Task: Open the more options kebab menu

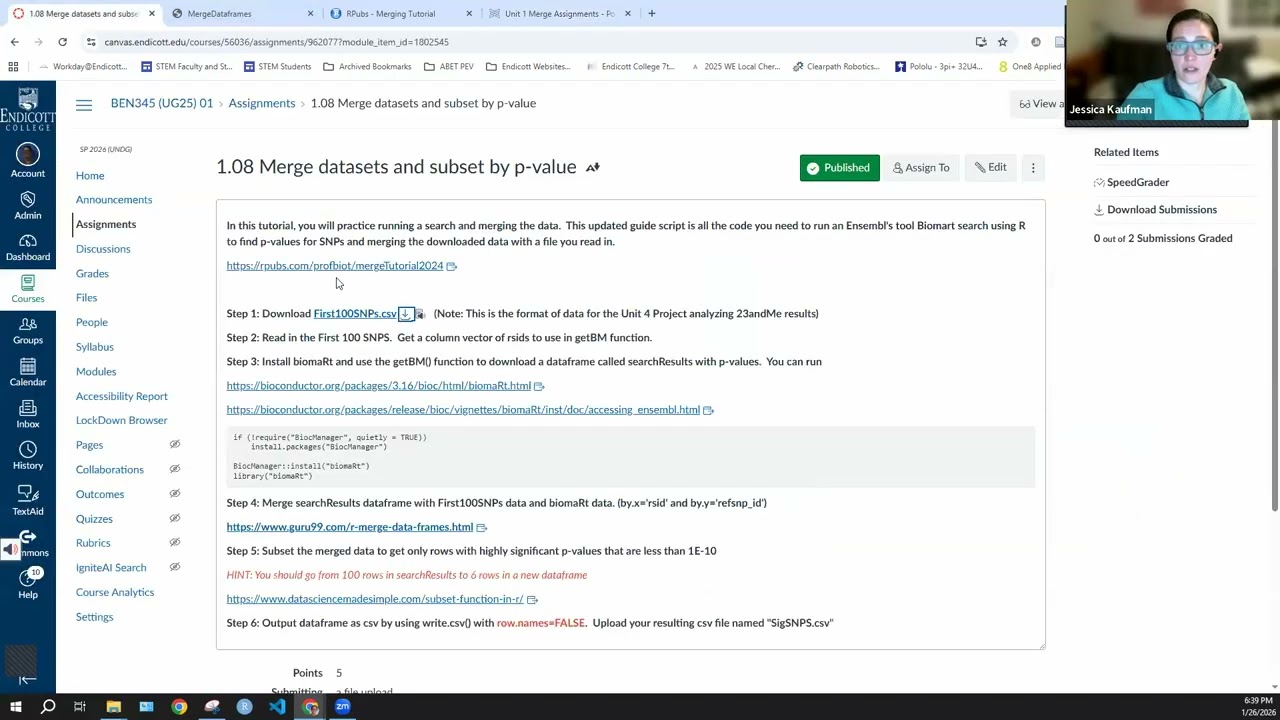Action: click(x=1033, y=168)
